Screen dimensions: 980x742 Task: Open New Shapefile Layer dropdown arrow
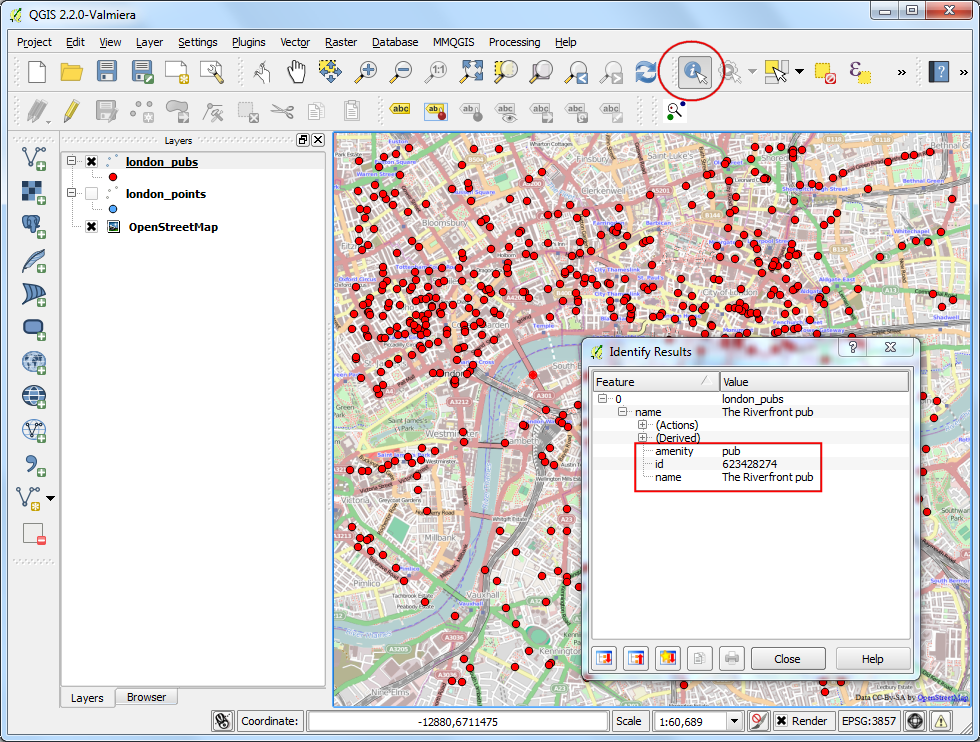click(51, 498)
